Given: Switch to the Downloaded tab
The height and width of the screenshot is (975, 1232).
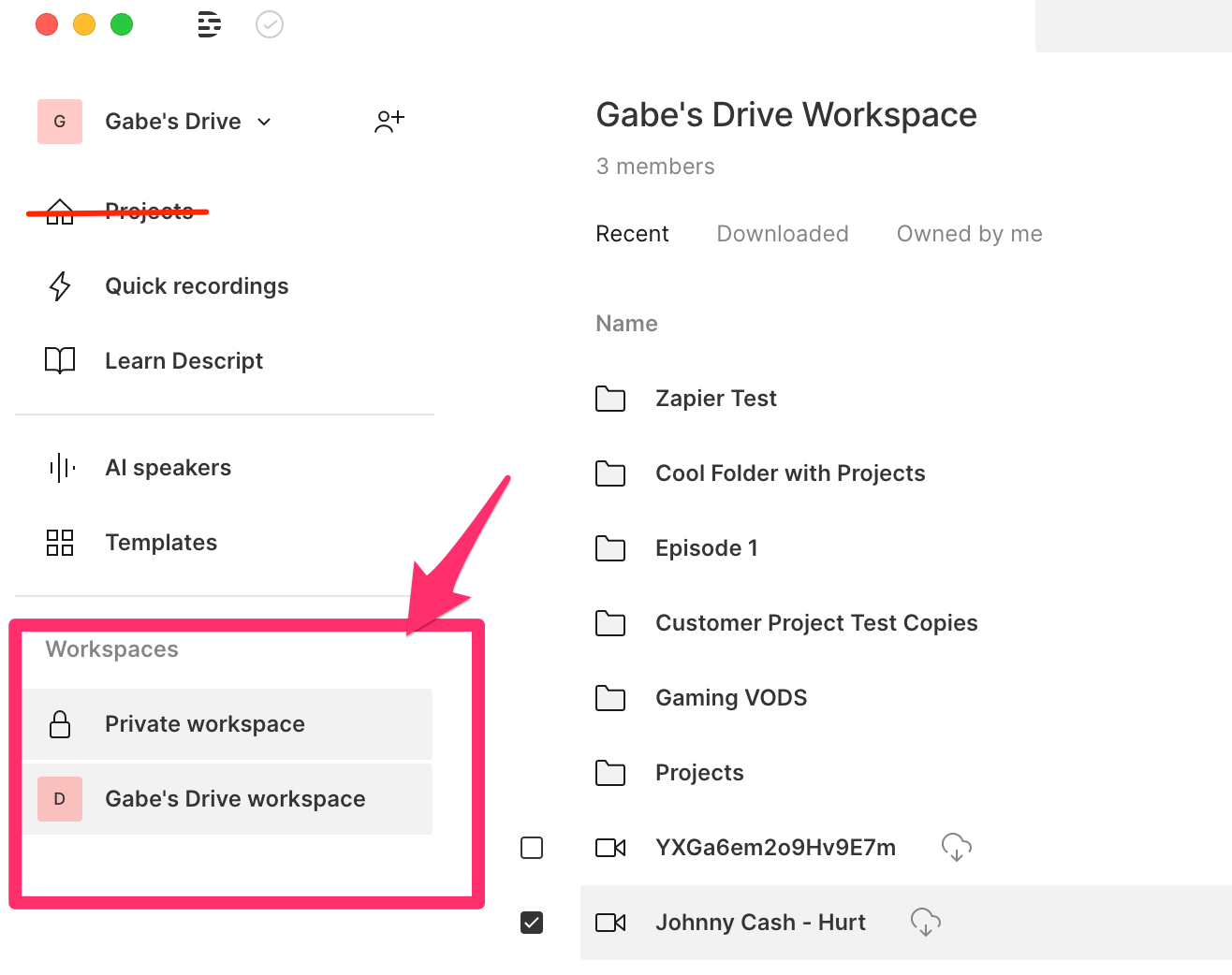Looking at the screenshot, I should [x=782, y=234].
